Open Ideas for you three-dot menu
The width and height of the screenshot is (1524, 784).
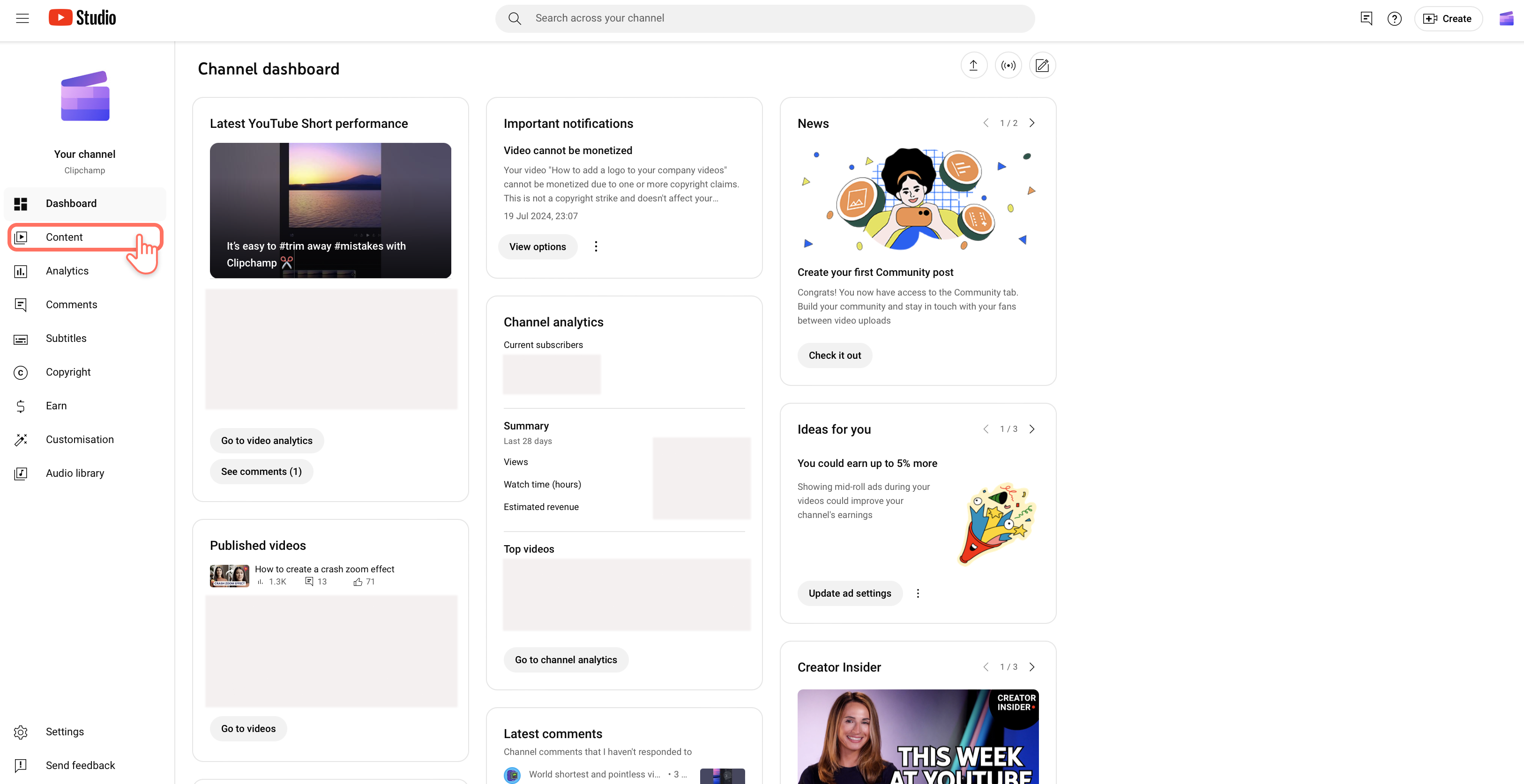(918, 593)
